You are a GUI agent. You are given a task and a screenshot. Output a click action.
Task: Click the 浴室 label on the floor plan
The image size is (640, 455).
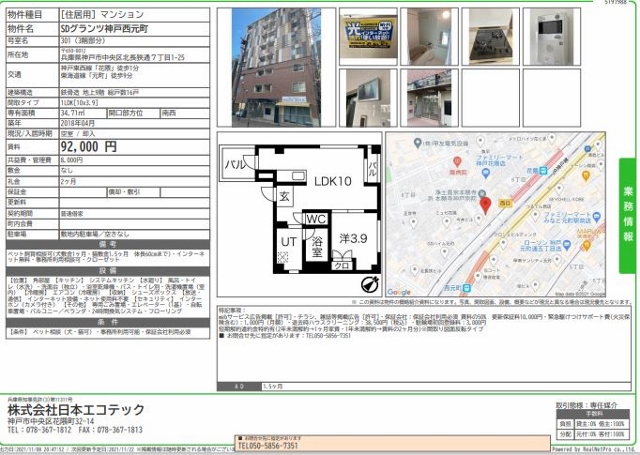(317, 246)
